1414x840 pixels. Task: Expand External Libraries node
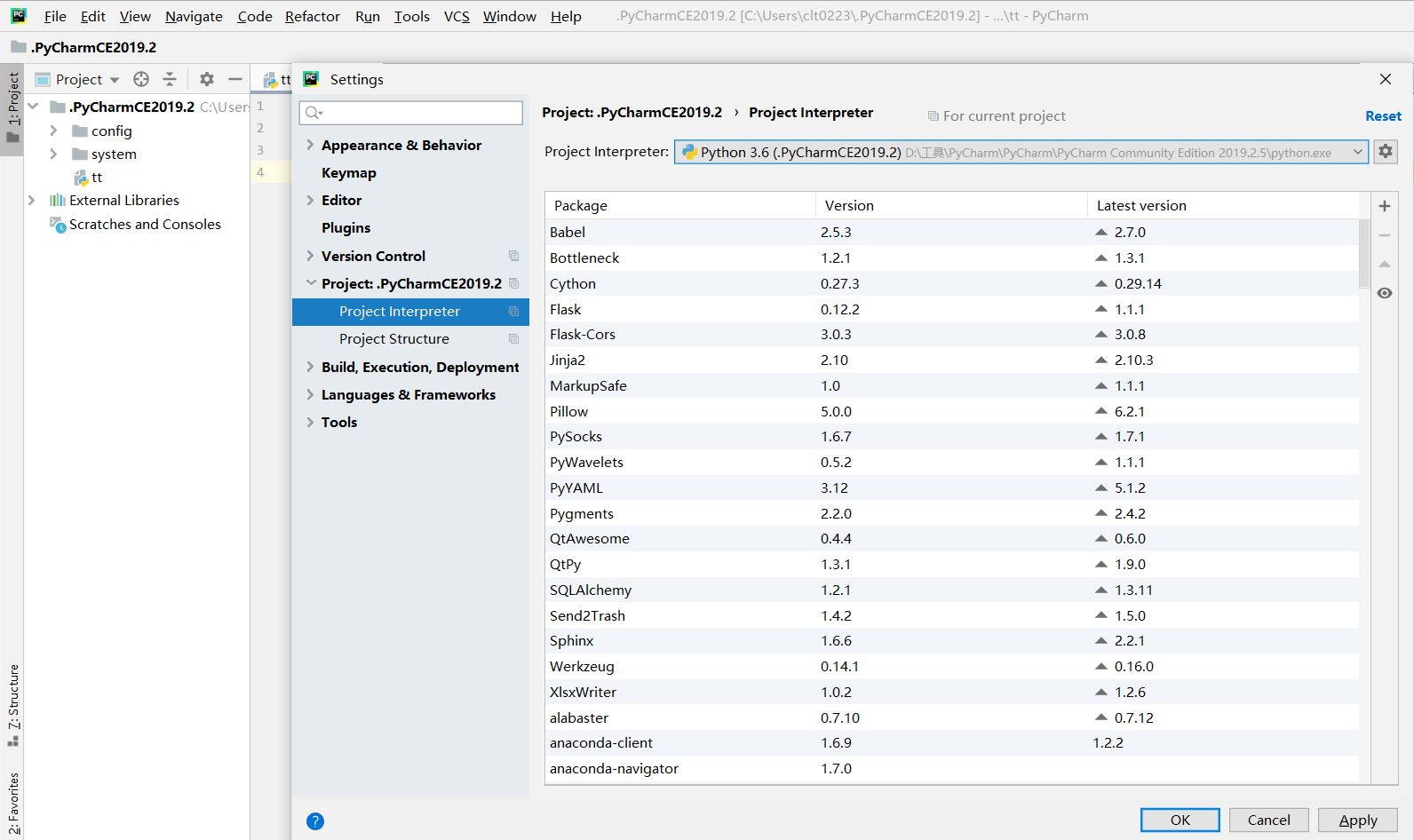click(x=32, y=201)
